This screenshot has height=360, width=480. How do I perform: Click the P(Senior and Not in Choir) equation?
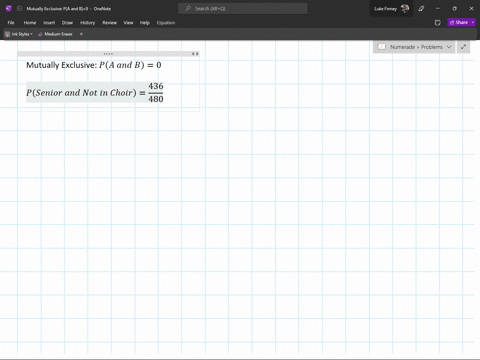[95, 92]
